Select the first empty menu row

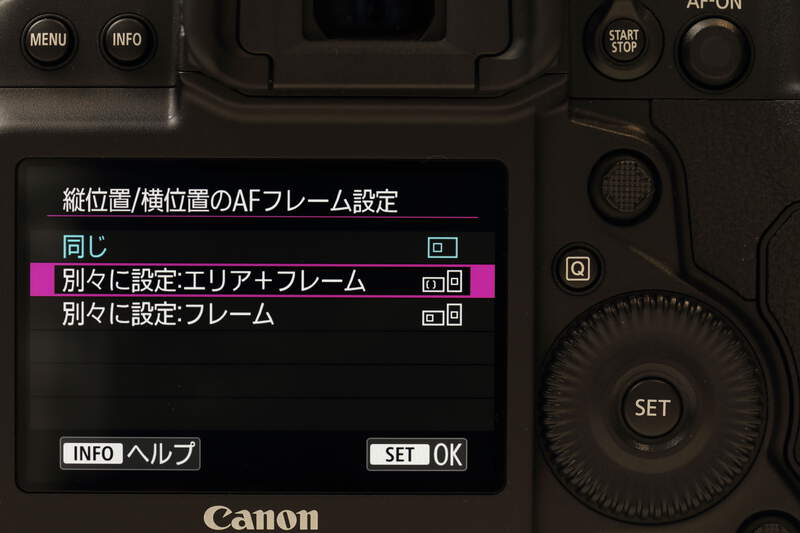262,348
